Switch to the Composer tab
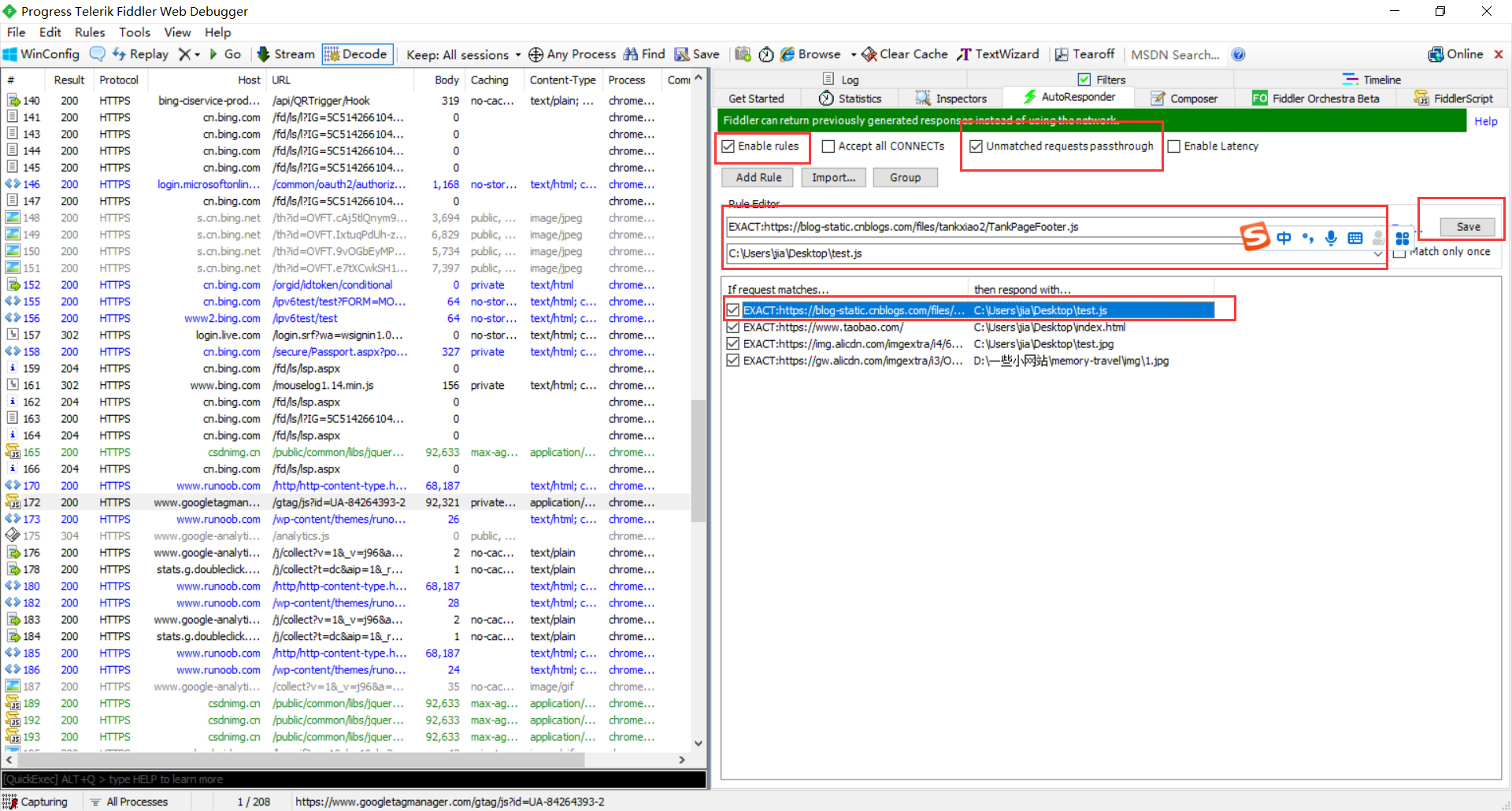The image size is (1512, 811). 1184,98
